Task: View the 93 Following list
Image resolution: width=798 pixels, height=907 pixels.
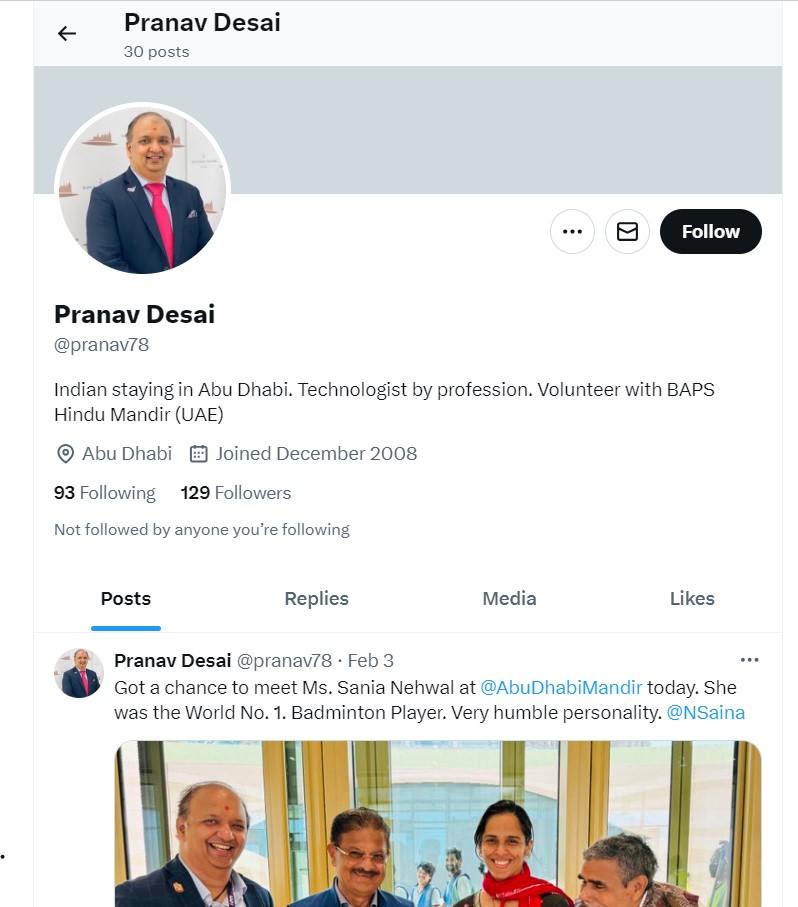Action: coord(104,492)
